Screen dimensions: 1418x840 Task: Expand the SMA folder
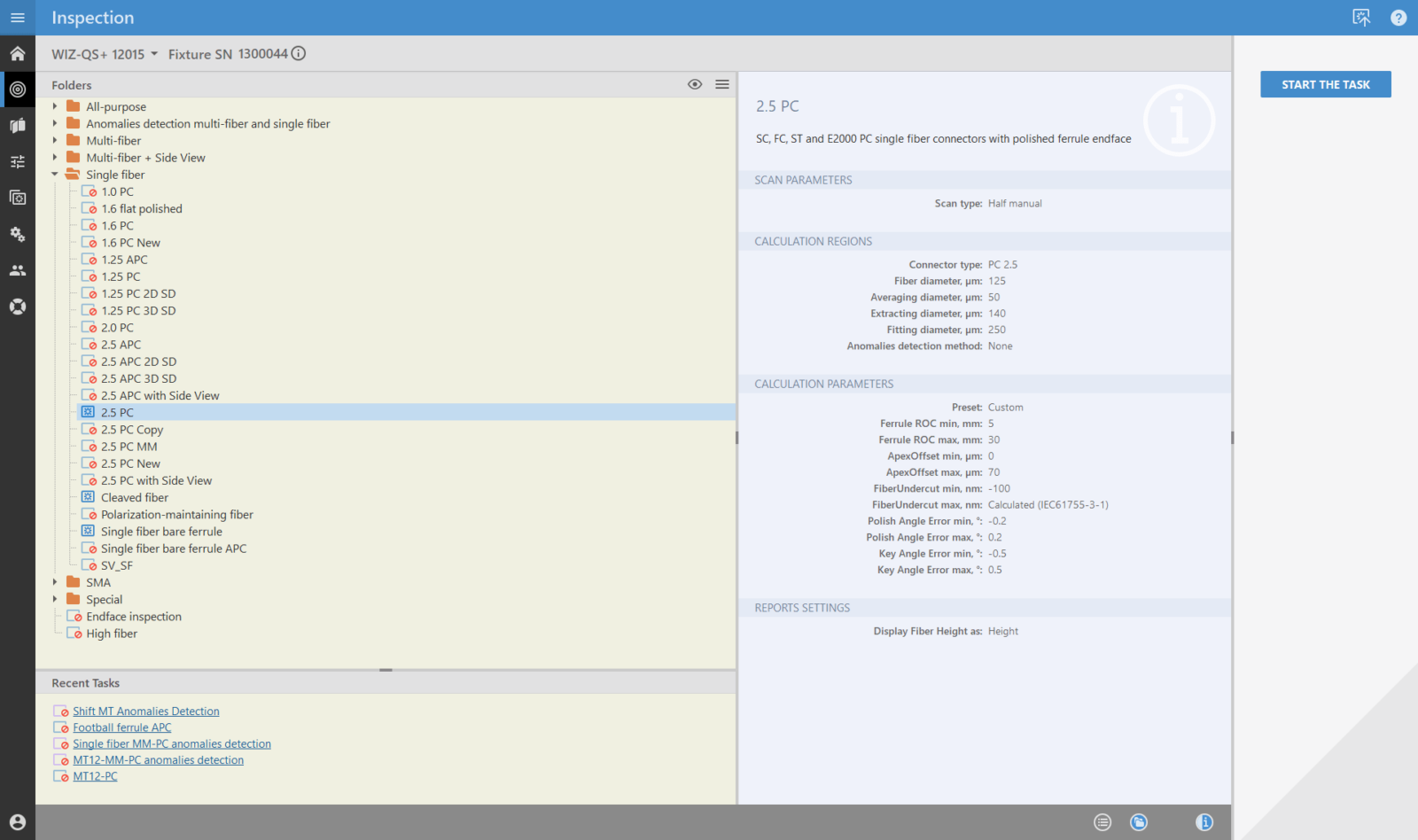[x=55, y=582]
